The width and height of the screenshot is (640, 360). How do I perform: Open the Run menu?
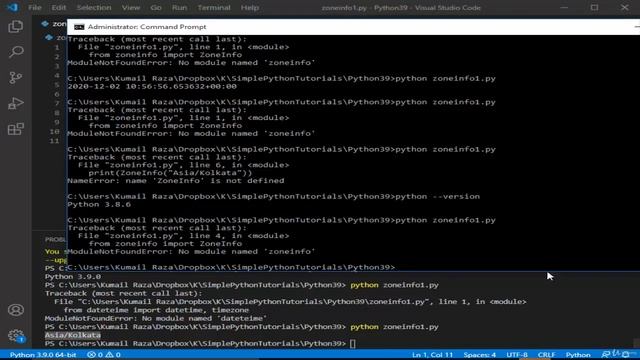pos(179,8)
